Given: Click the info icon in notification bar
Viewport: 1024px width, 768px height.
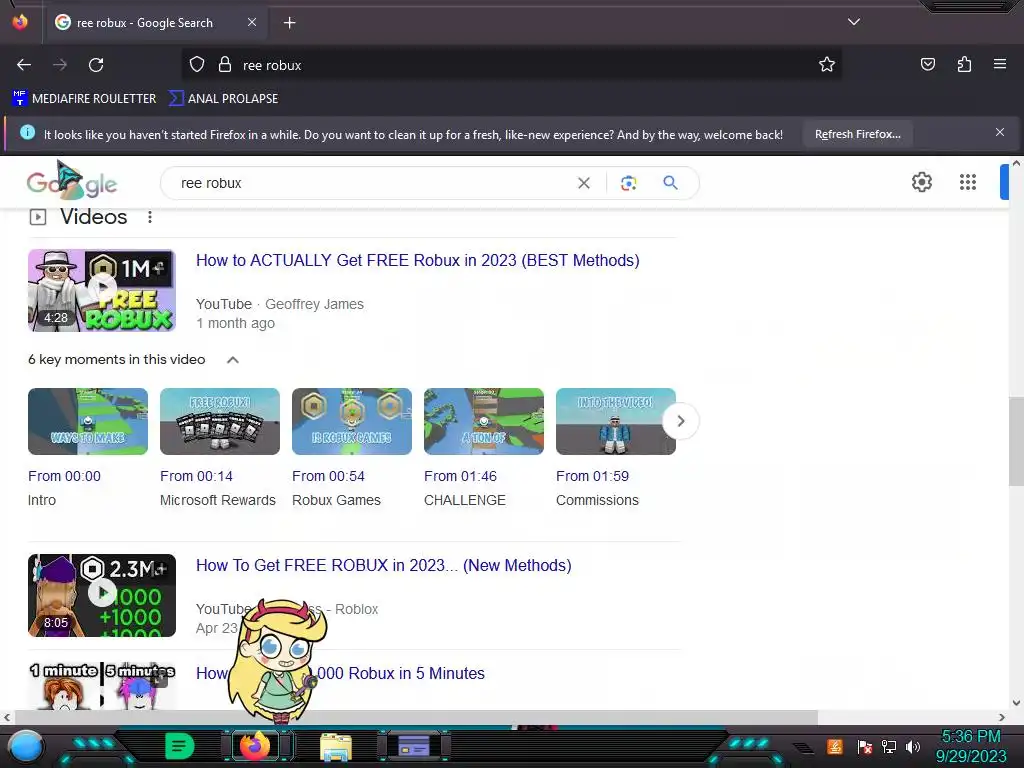Looking at the screenshot, I should [27, 133].
